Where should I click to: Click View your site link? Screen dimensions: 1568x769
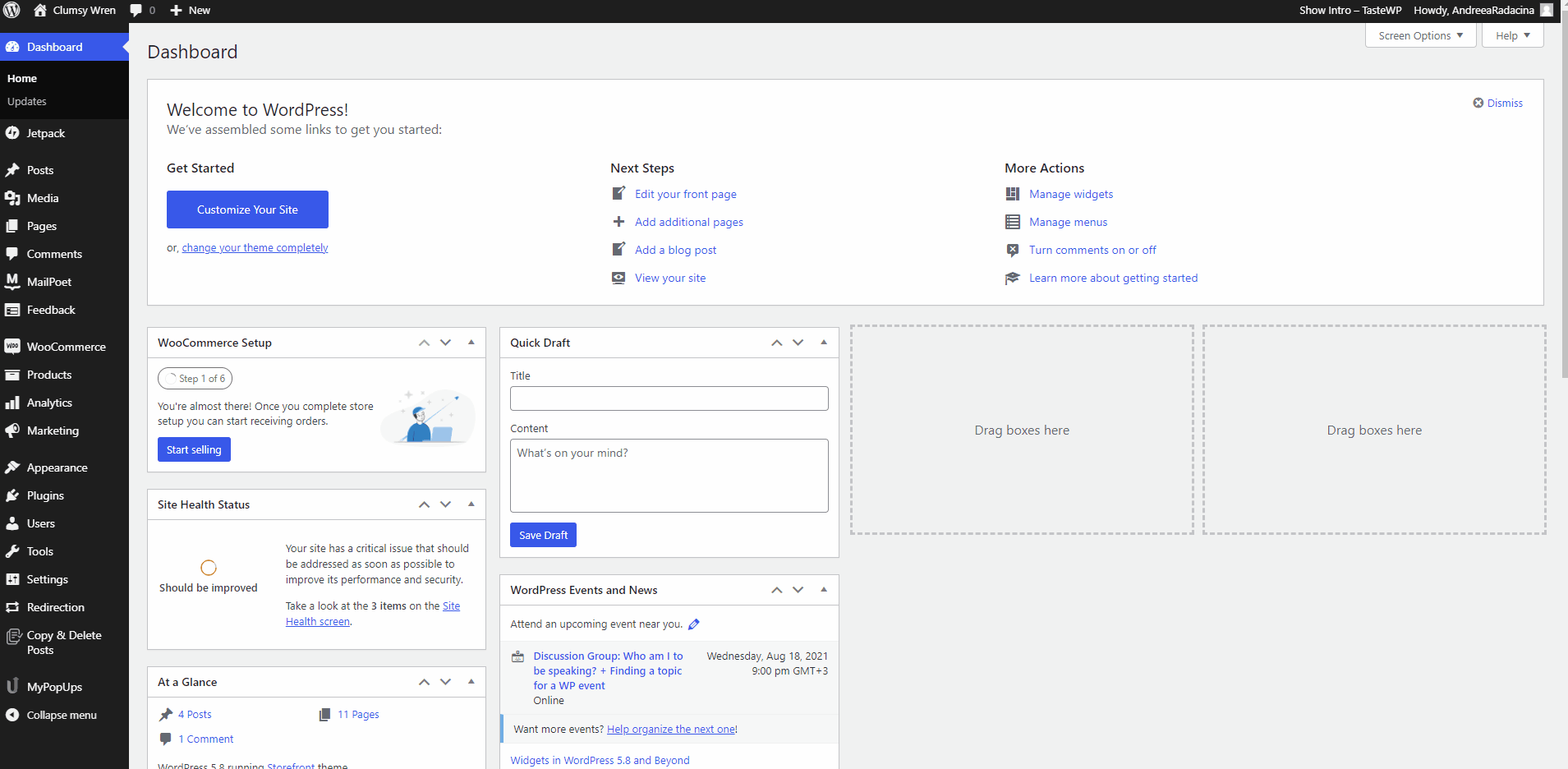tap(670, 279)
